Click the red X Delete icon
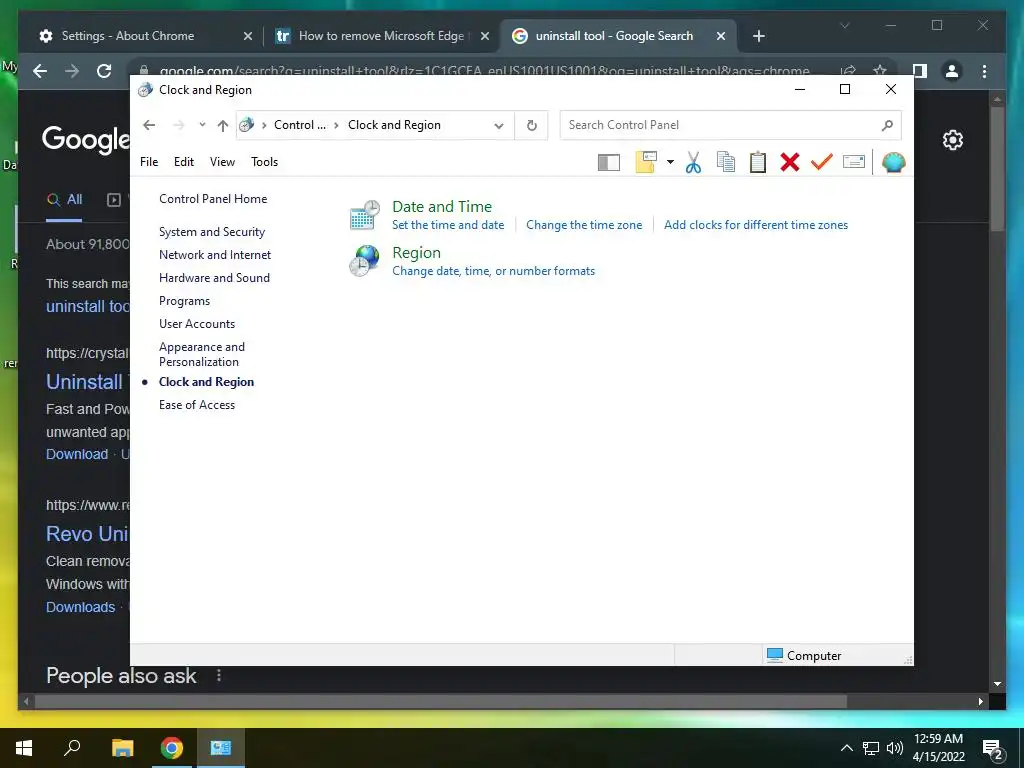The height and width of the screenshot is (768, 1024). 790,162
